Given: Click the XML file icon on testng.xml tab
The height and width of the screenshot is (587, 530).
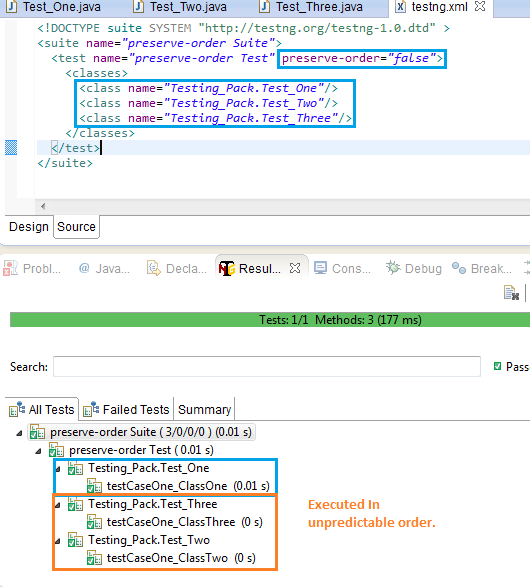Looking at the screenshot, I should click(400, 7).
